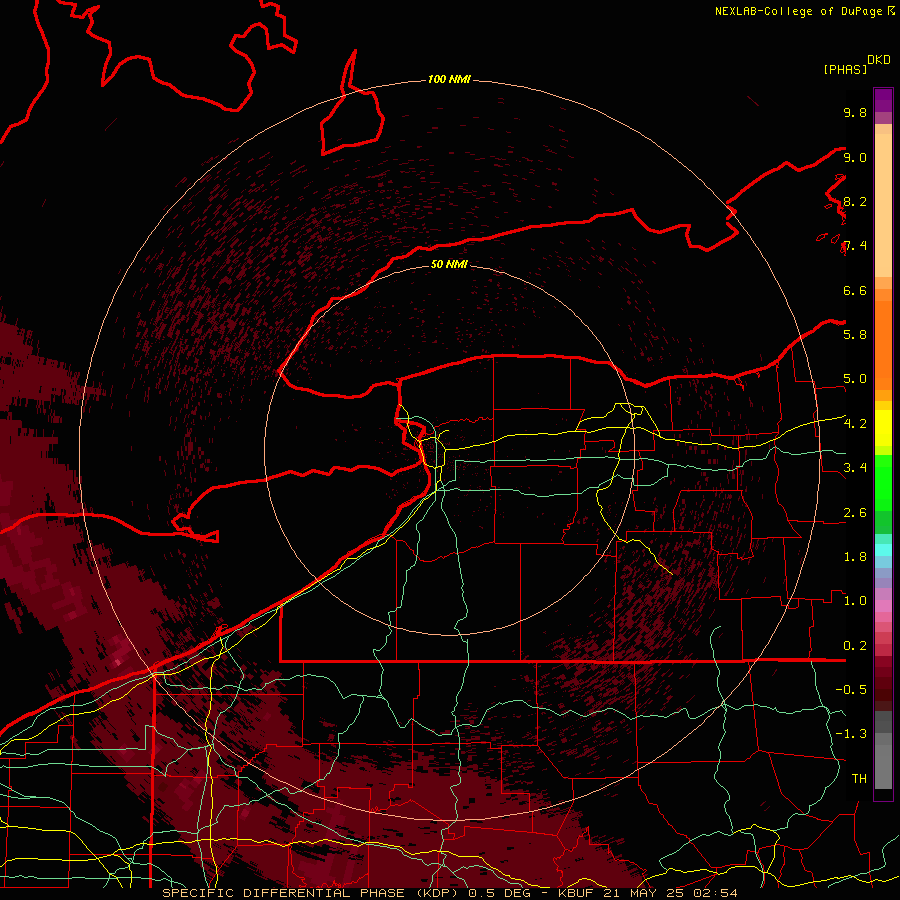Click the 0.5 DEG elevation angle text
The height and width of the screenshot is (900, 900).
pyautogui.click(x=499, y=893)
